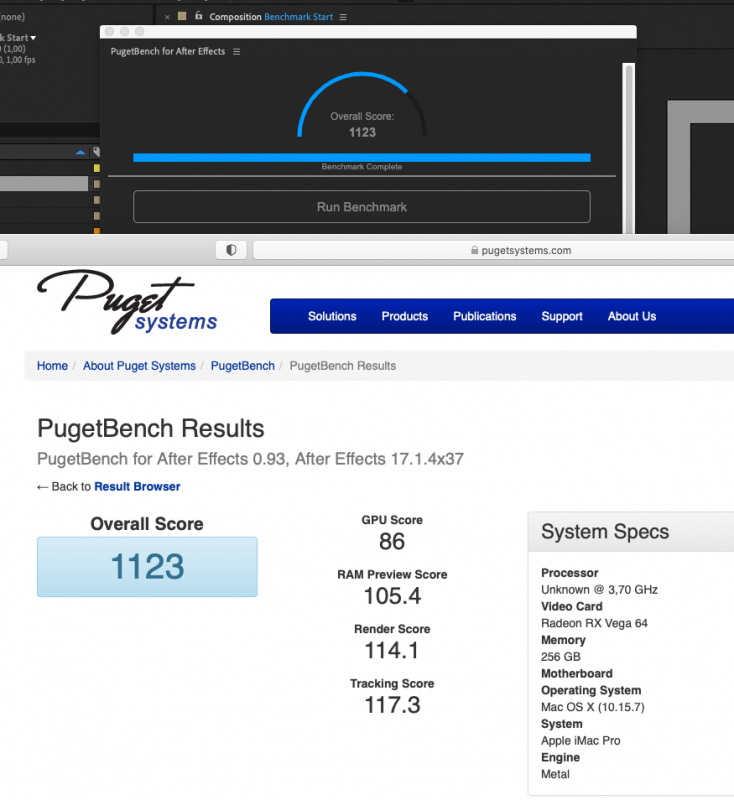Click the OS value 'Mac OS X (10.15.7)'
Viewport: 734px width, 800px height.
[x=593, y=707]
